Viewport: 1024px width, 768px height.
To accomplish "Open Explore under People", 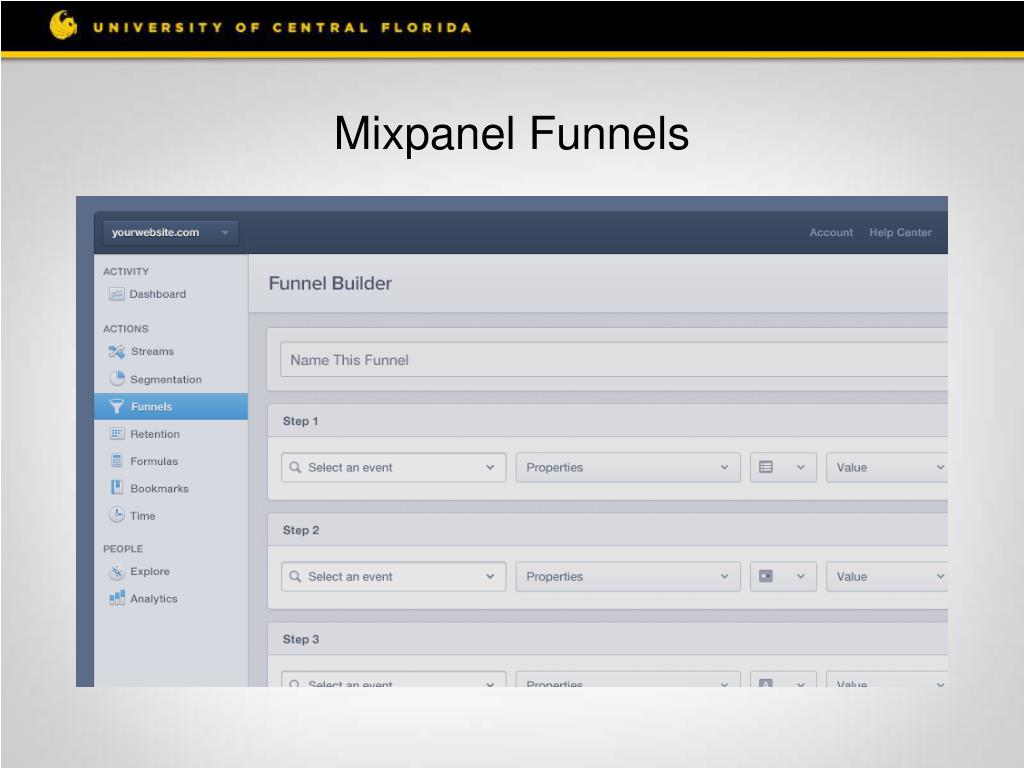I will coord(171,571).
